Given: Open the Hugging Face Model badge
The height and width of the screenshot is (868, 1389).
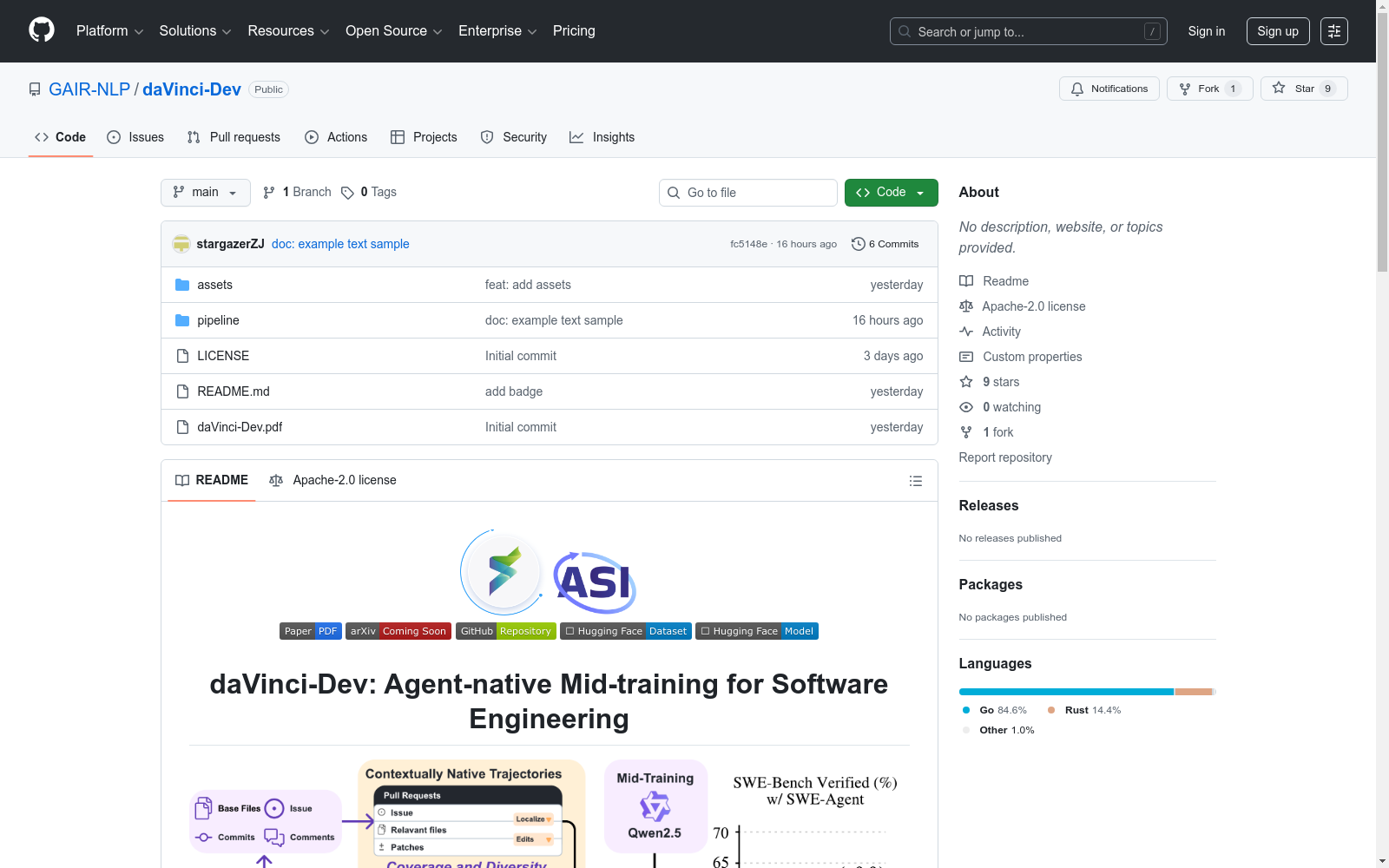Looking at the screenshot, I should [757, 631].
